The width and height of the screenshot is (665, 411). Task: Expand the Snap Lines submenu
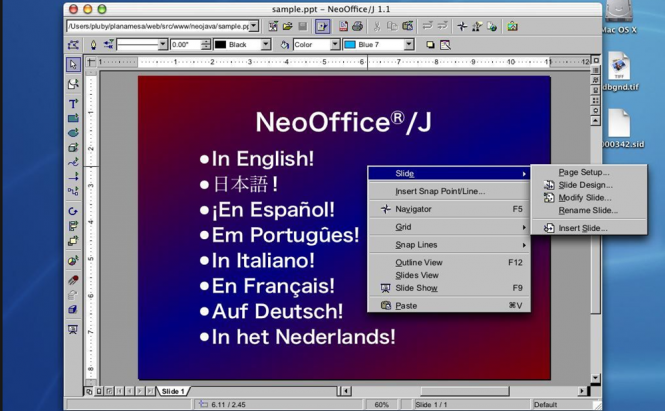(x=524, y=245)
